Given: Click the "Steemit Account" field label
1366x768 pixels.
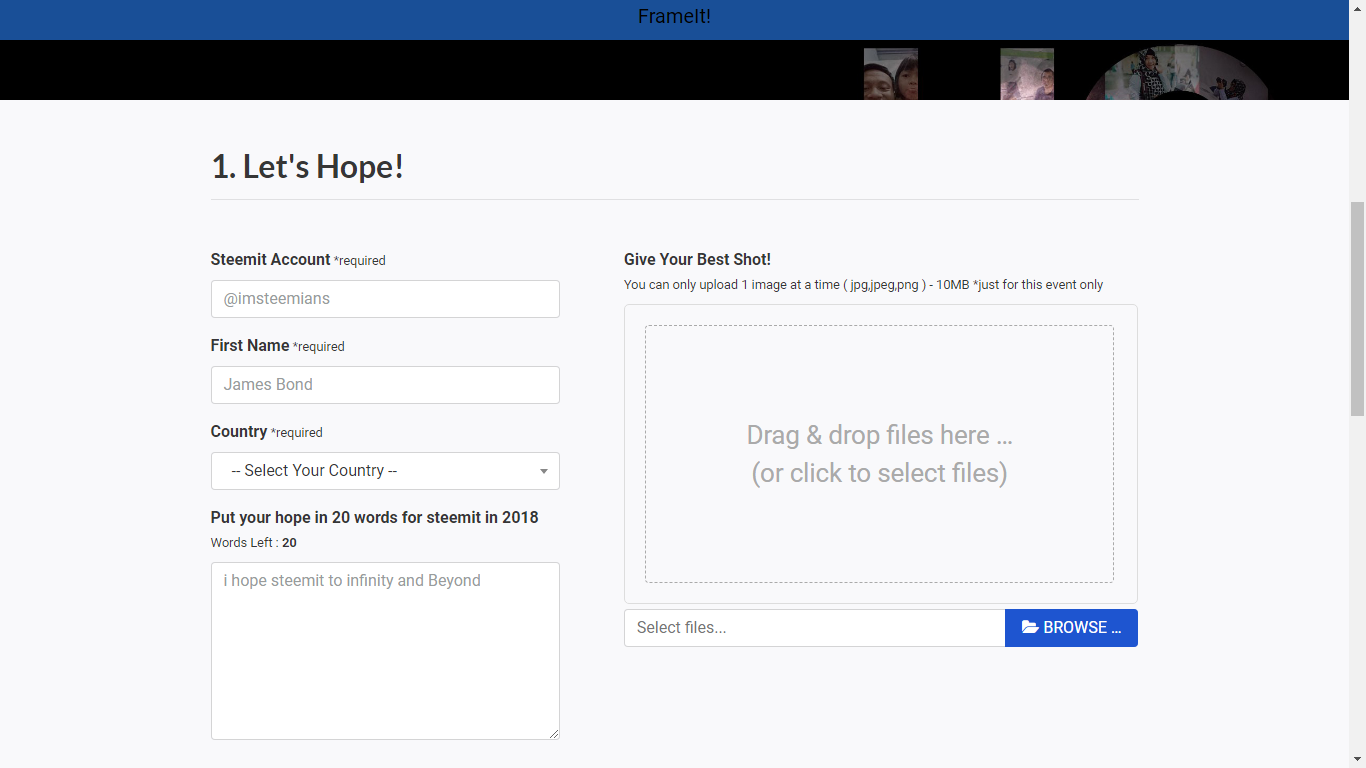Looking at the screenshot, I should (x=270, y=259).
